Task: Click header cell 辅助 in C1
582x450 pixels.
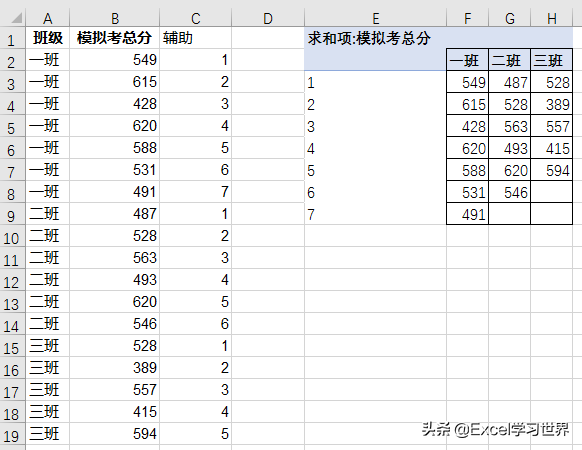Action: coord(196,38)
